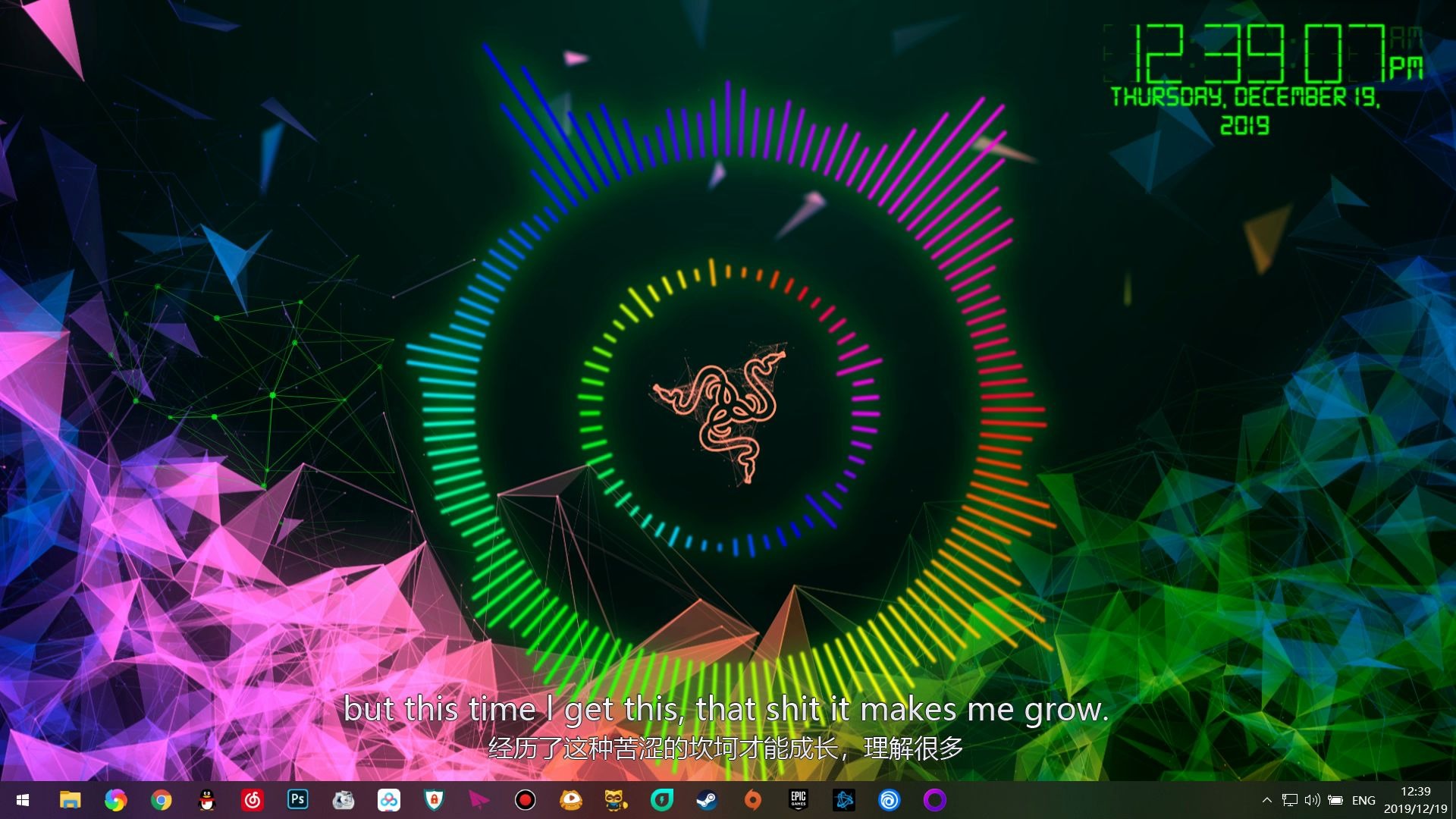Open File Explorer from the taskbar
Image resolution: width=1456 pixels, height=819 pixels.
[70, 800]
